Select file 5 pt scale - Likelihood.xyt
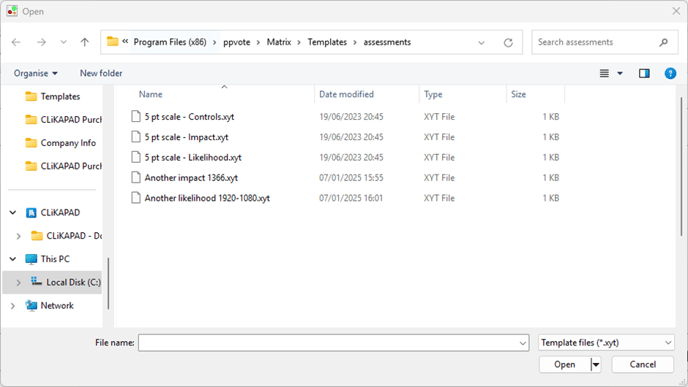Screen dimensions: 688x387 coord(193,158)
